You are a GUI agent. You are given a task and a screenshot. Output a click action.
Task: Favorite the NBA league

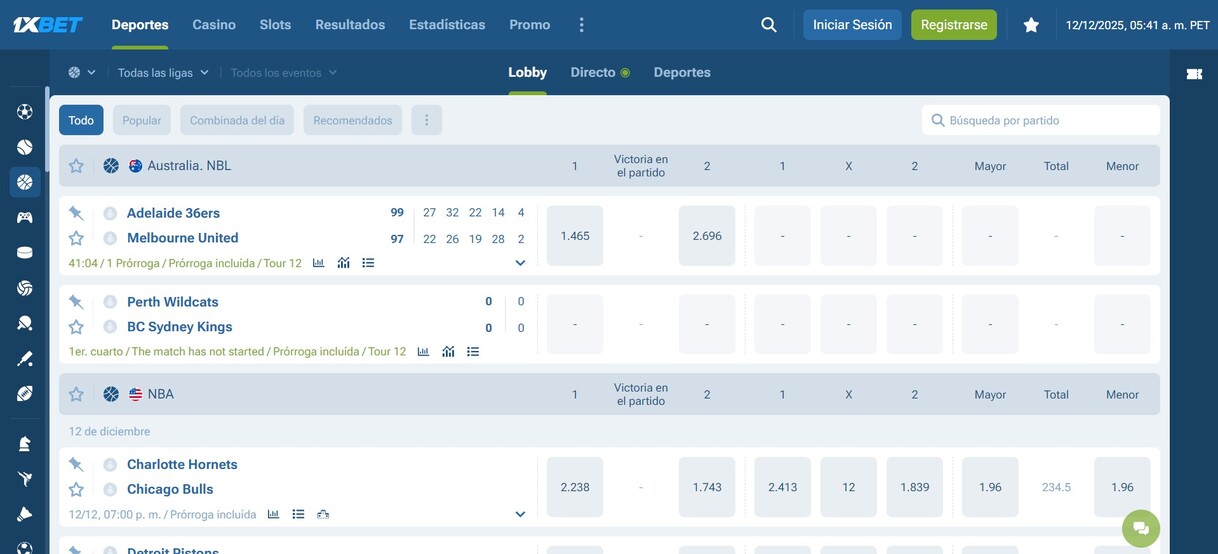(x=76, y=395)
